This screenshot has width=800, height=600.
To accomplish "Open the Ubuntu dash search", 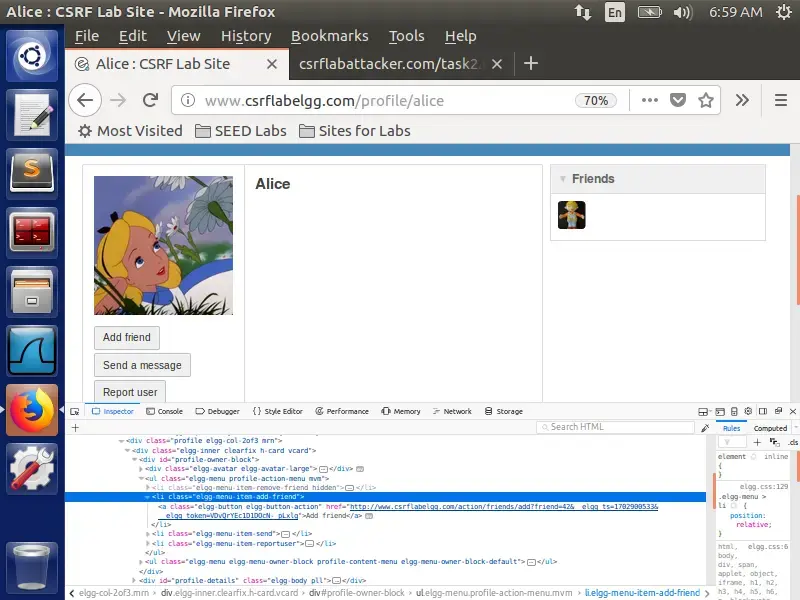I will tap(32, 56).
